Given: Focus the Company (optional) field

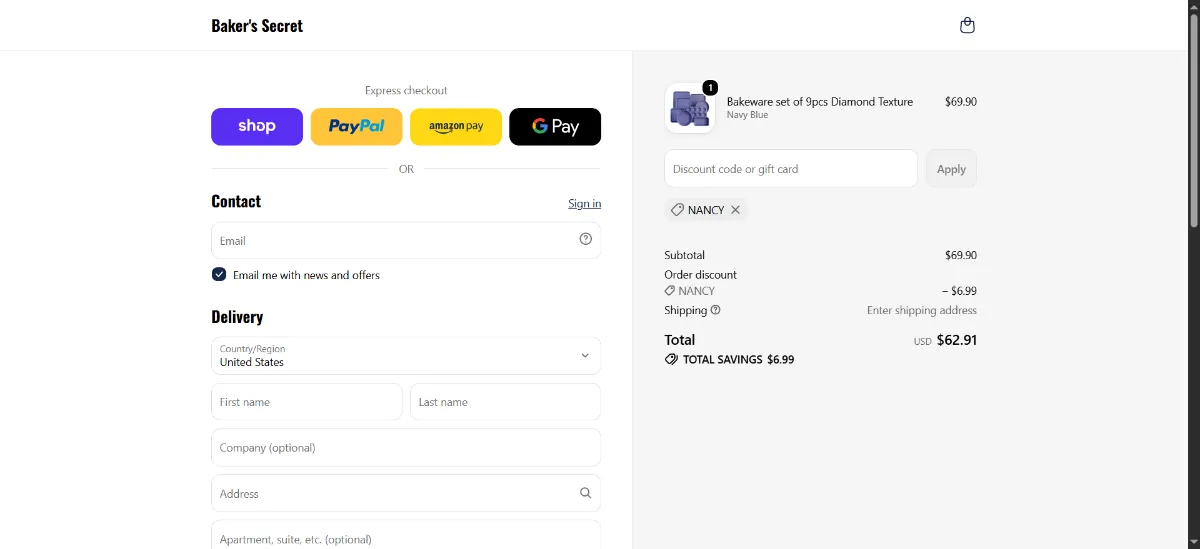Looking at the screenshot, I should 406,448.
